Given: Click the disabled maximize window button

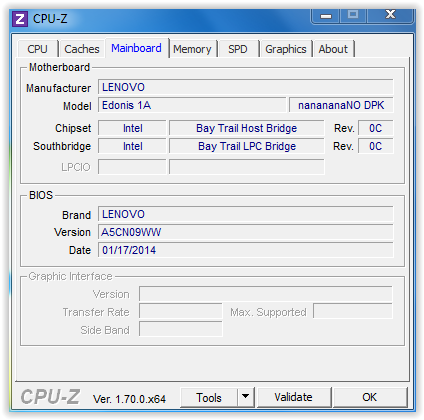Looking at the screenshot, I should [x=353, y=15].
